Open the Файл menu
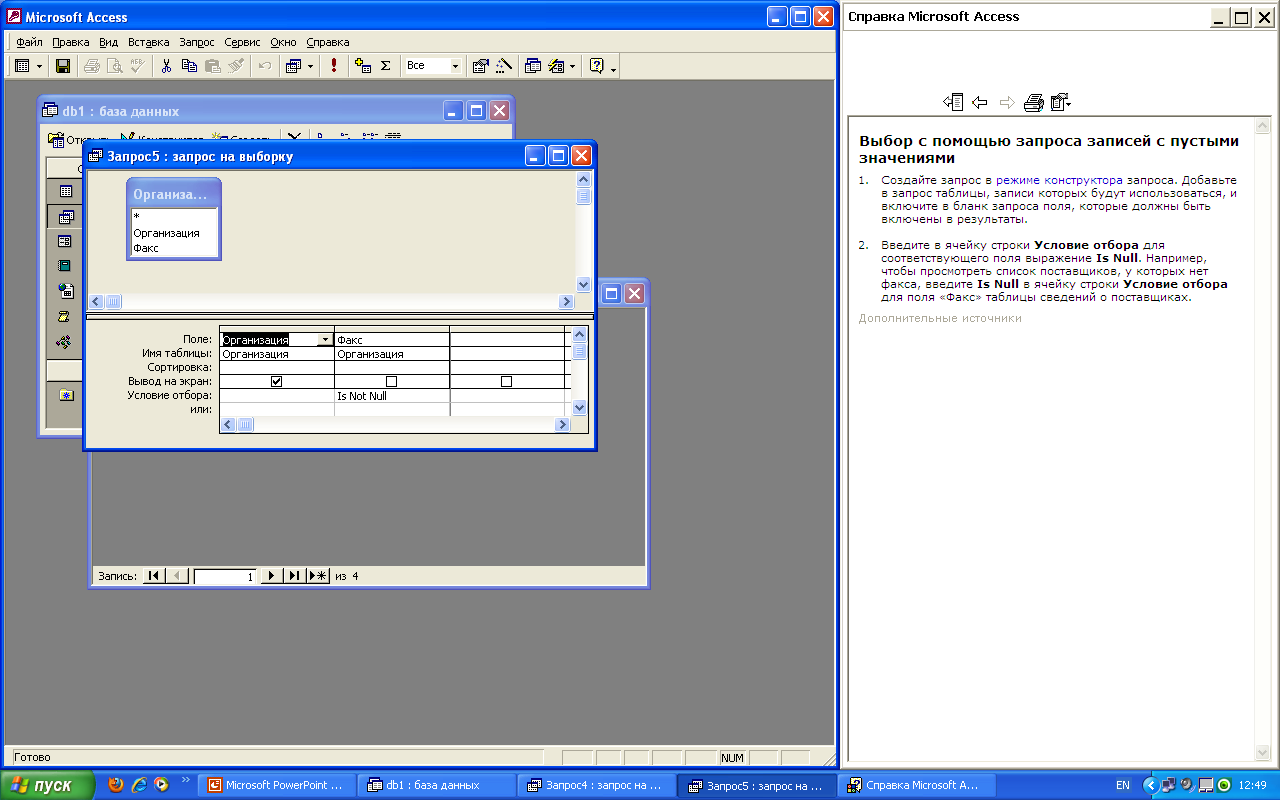 click(29, 42)
